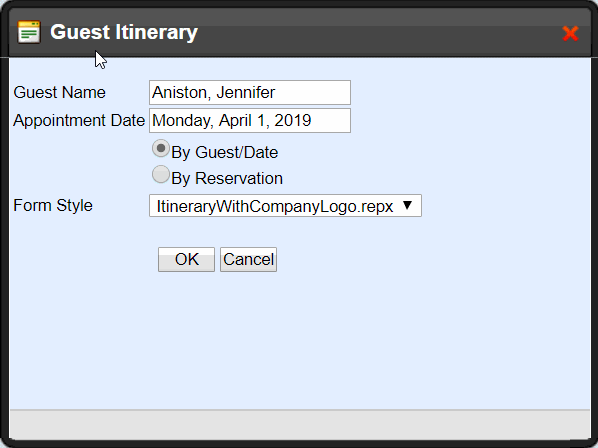Click "Monday, April 1, 2019" date text
The image size is (598, 448).
[x=232, y=120]
